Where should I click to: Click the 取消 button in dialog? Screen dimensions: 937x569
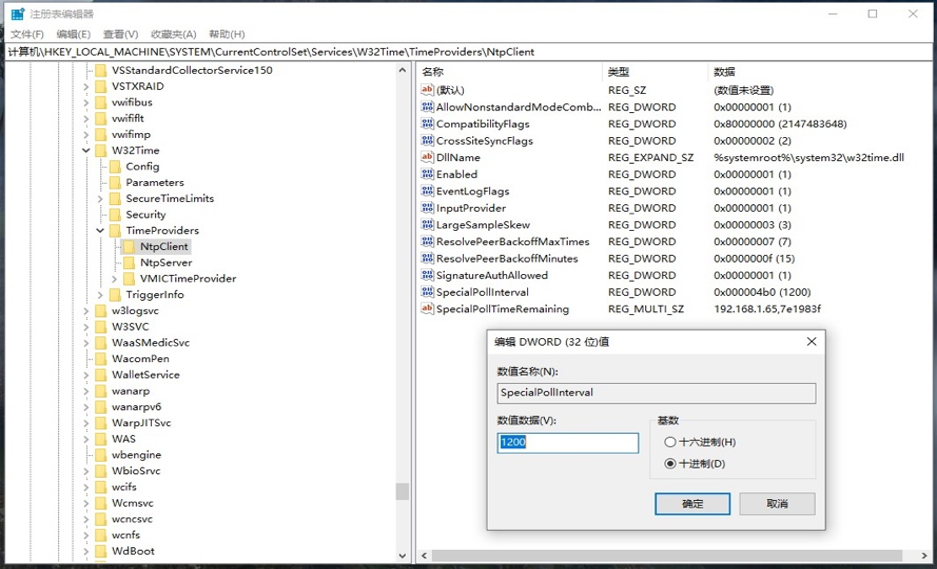coord(777,504)
